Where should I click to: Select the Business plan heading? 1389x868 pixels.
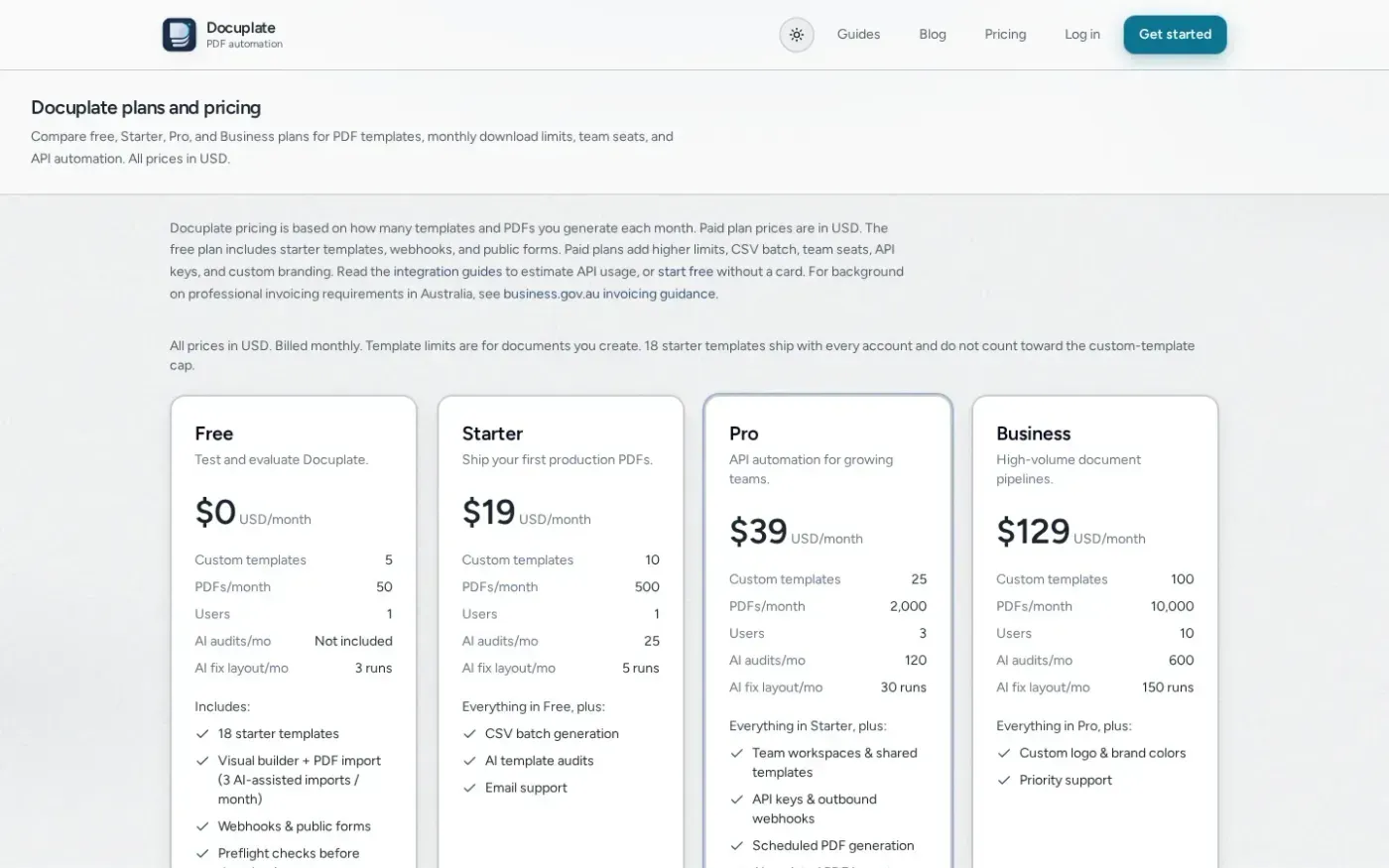click(1033, 434)
